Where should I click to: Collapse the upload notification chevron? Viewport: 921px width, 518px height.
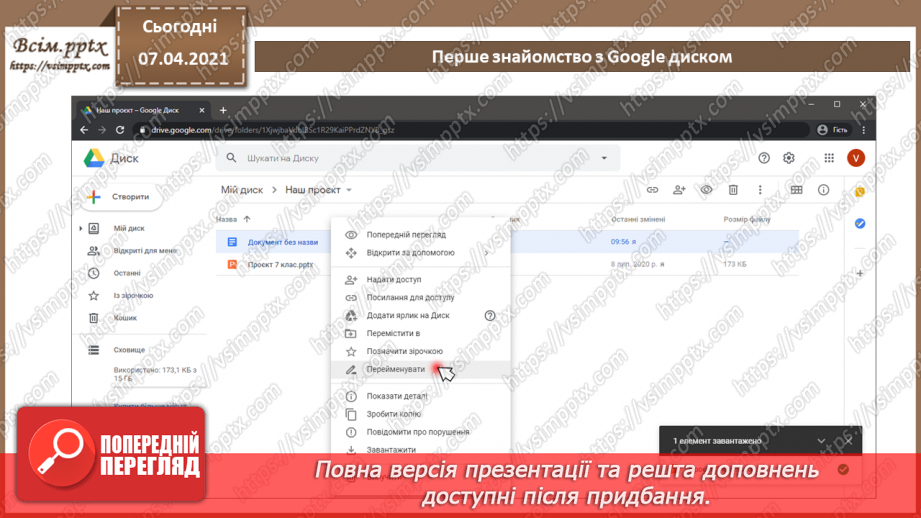[x=821, y=440]
